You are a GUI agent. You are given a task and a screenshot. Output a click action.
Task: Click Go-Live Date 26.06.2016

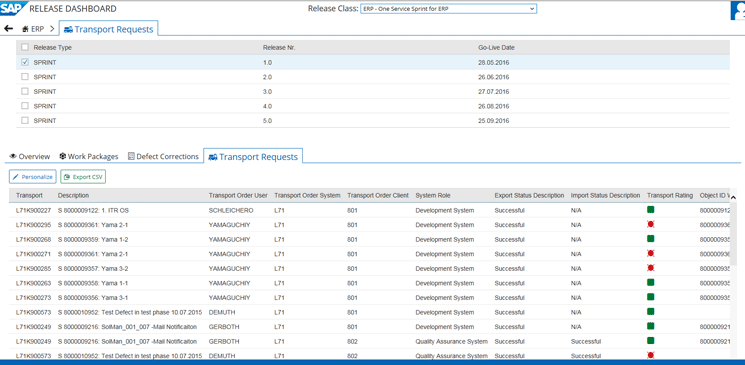coord(494,77)
